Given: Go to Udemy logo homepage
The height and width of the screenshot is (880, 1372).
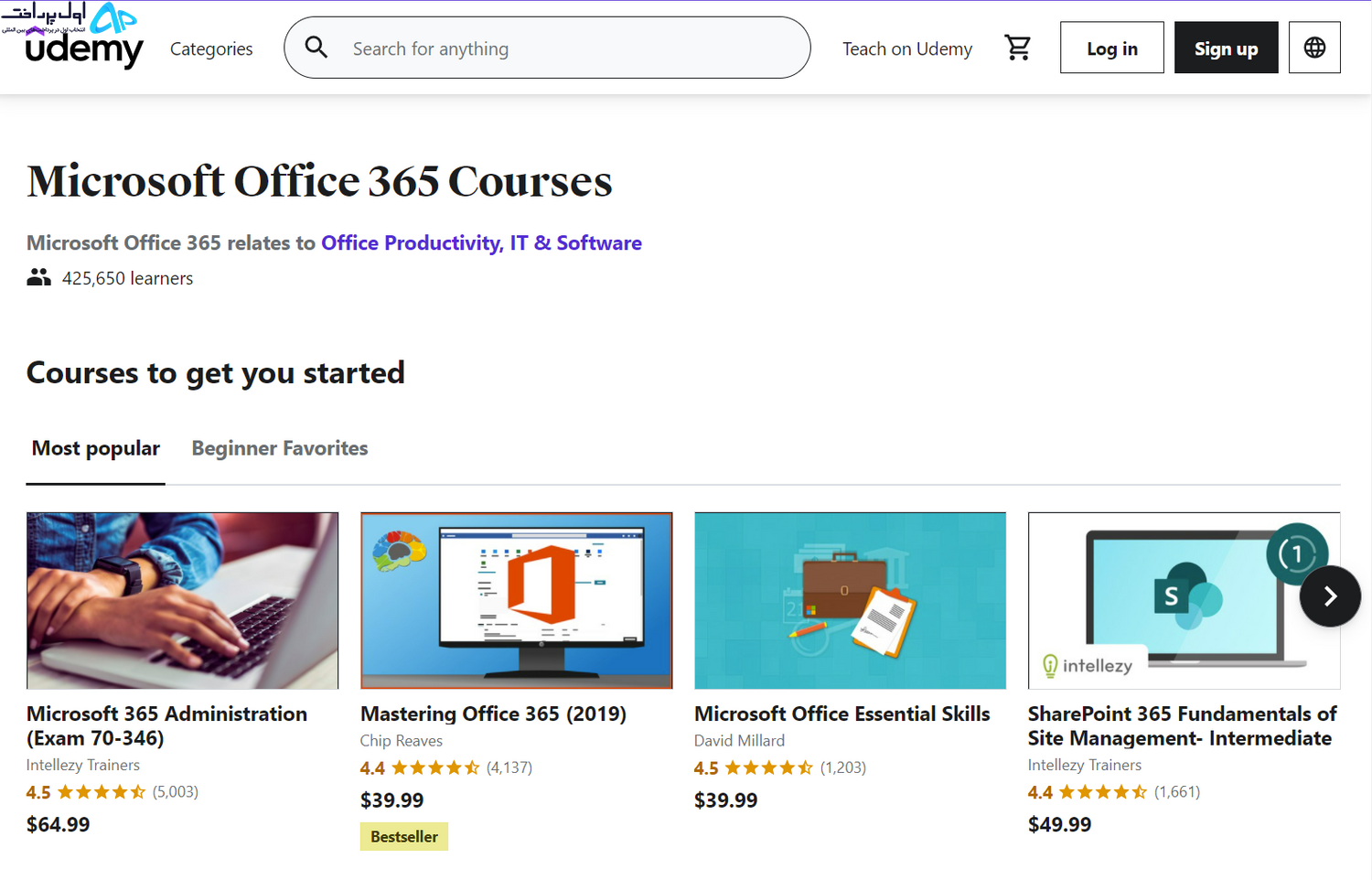Looking at the screenshot, I should [x=84, y=48].
